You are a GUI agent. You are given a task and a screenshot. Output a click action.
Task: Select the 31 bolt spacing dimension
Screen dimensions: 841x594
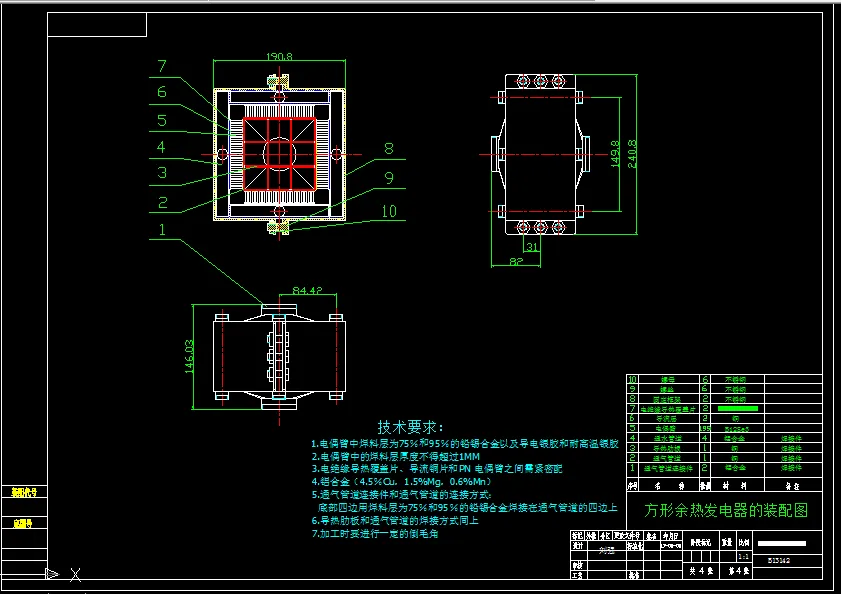[532, 247]
